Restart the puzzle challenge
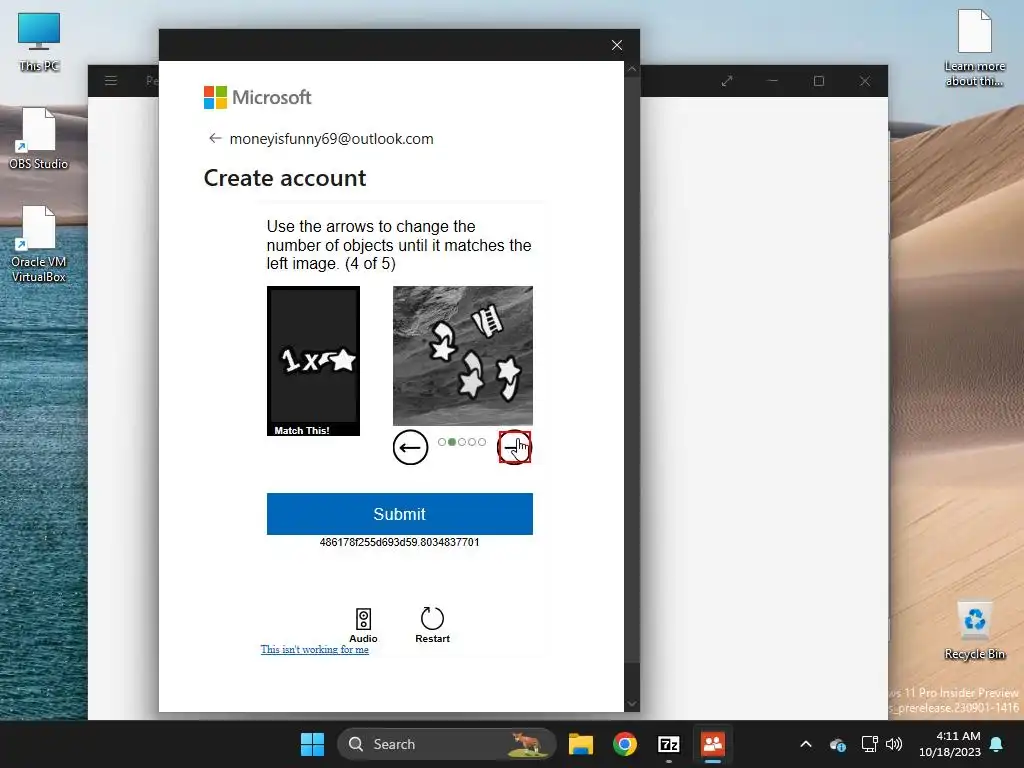Screen dimensions: 1024x768 (432, 626)
